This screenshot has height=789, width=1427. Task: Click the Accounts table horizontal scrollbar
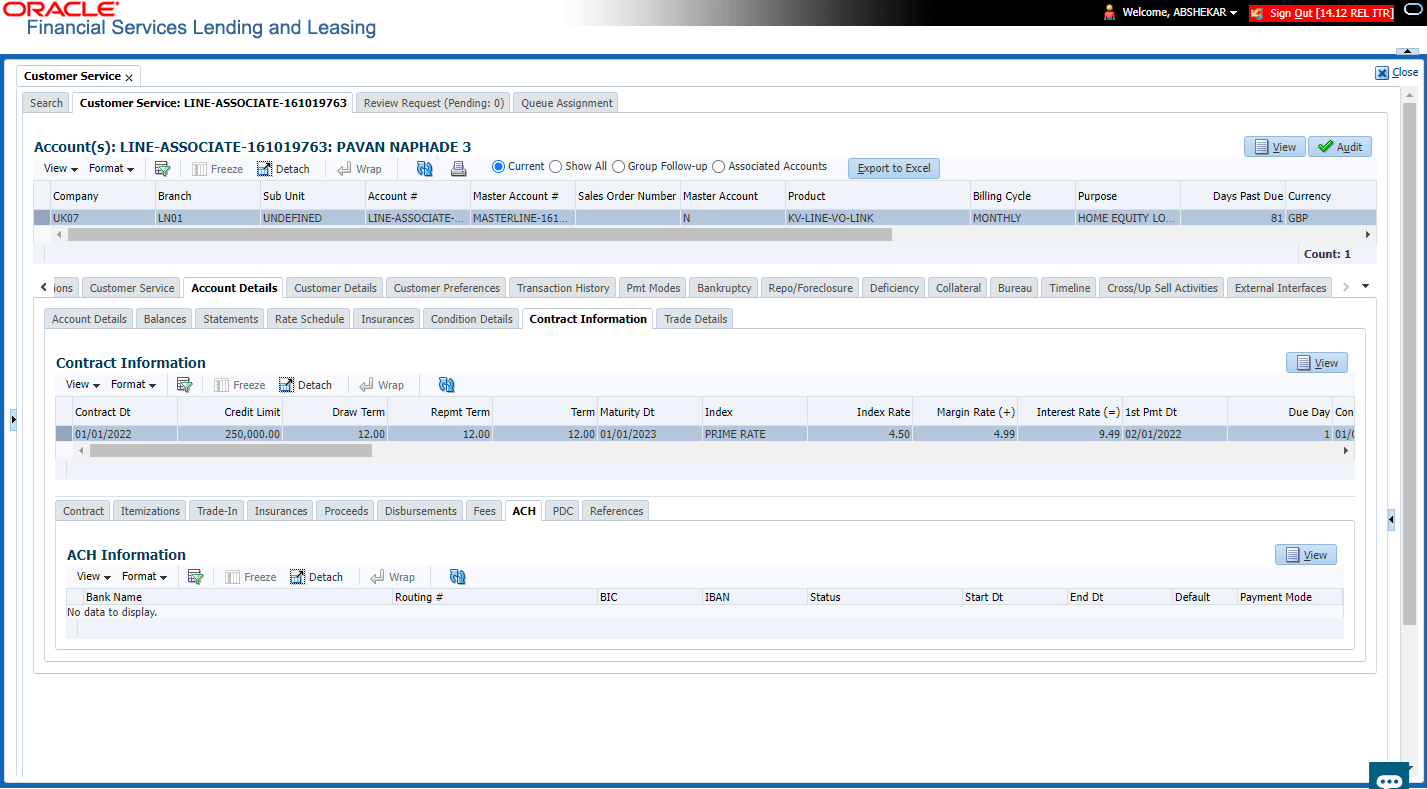click(479, 234)
